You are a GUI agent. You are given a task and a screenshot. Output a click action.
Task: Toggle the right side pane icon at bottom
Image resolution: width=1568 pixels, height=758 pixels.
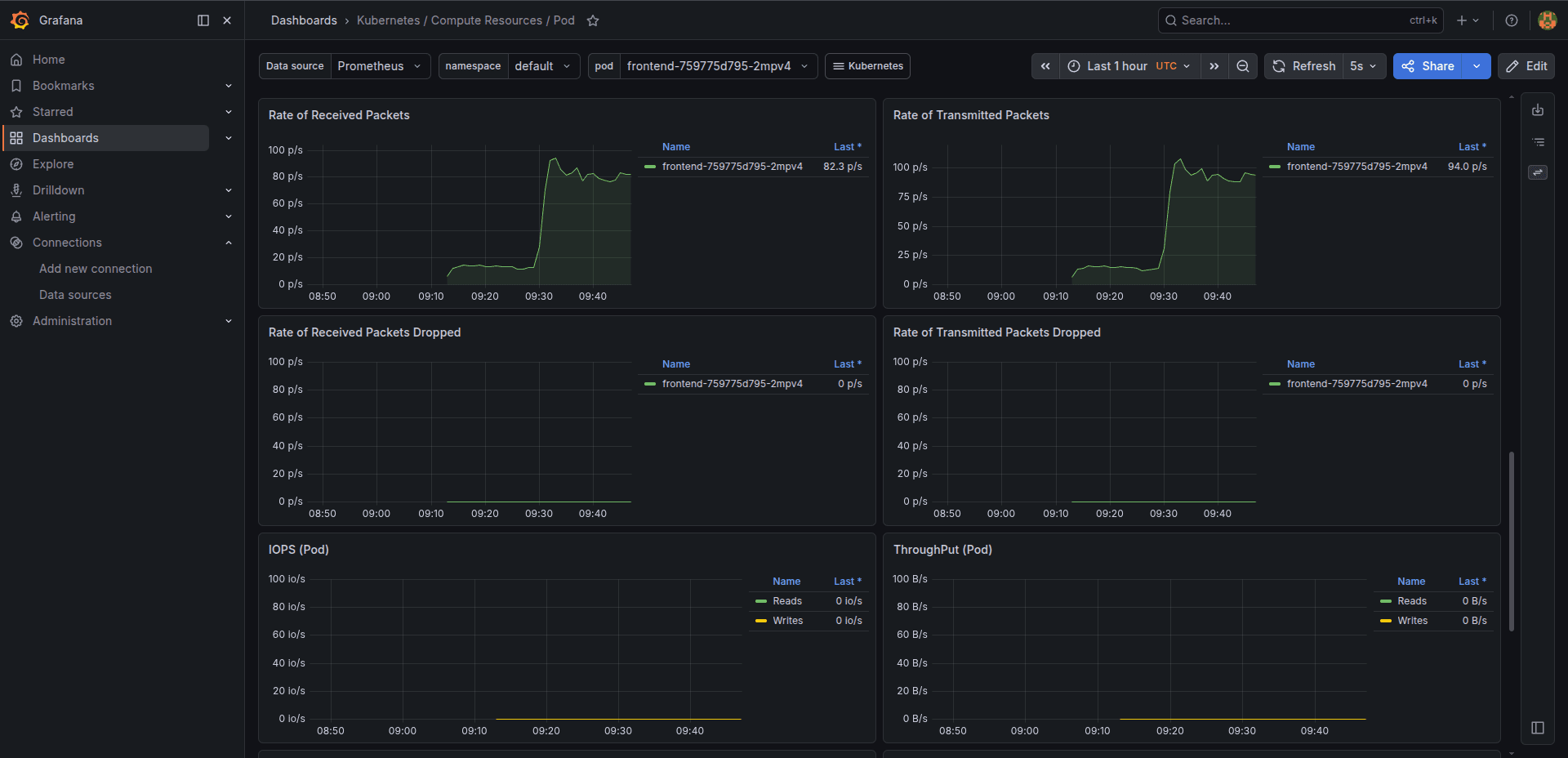pyautogui.click(x=1538, y=728)
